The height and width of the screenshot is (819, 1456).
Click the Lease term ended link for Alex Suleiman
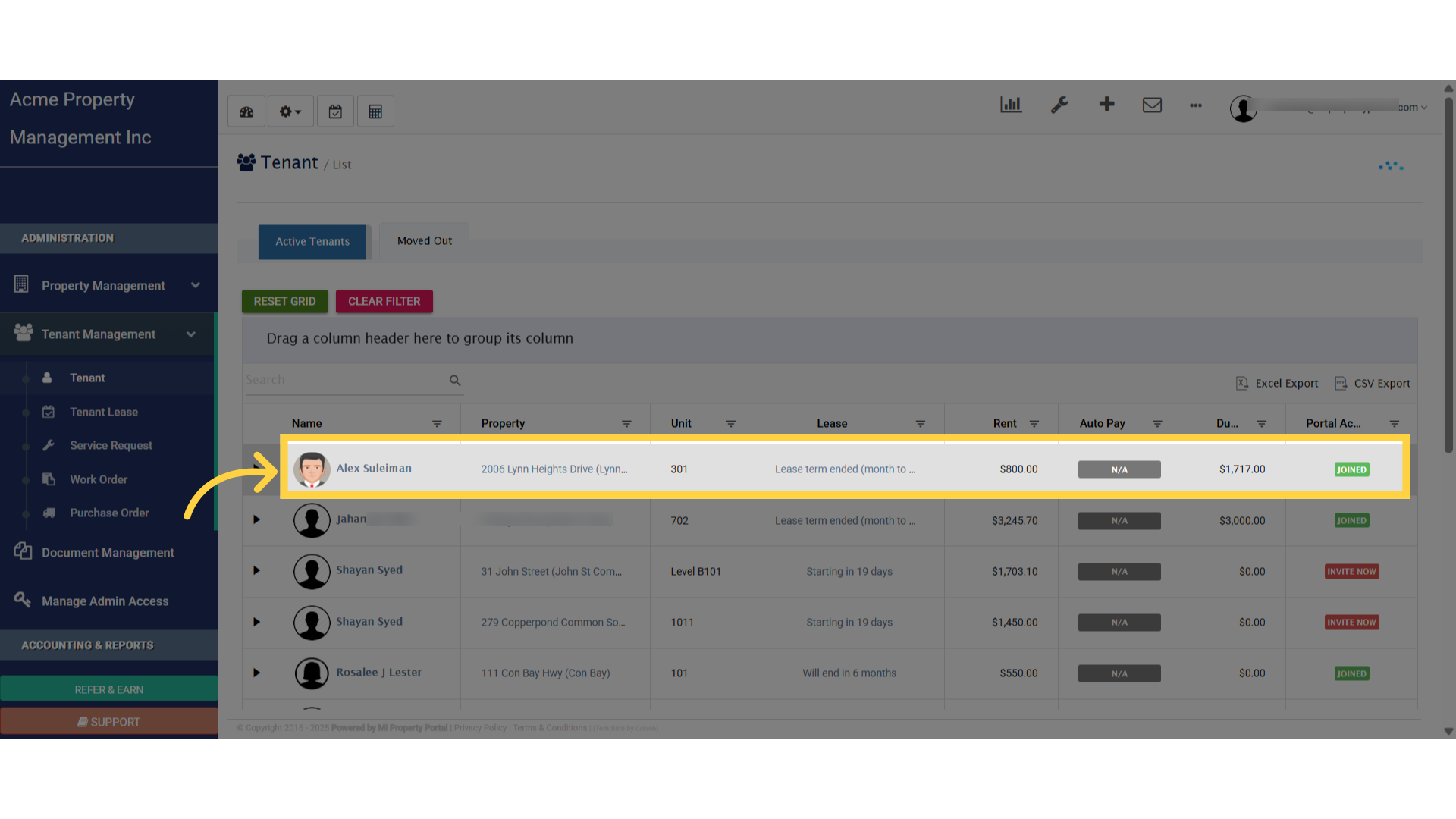(845, 469)
